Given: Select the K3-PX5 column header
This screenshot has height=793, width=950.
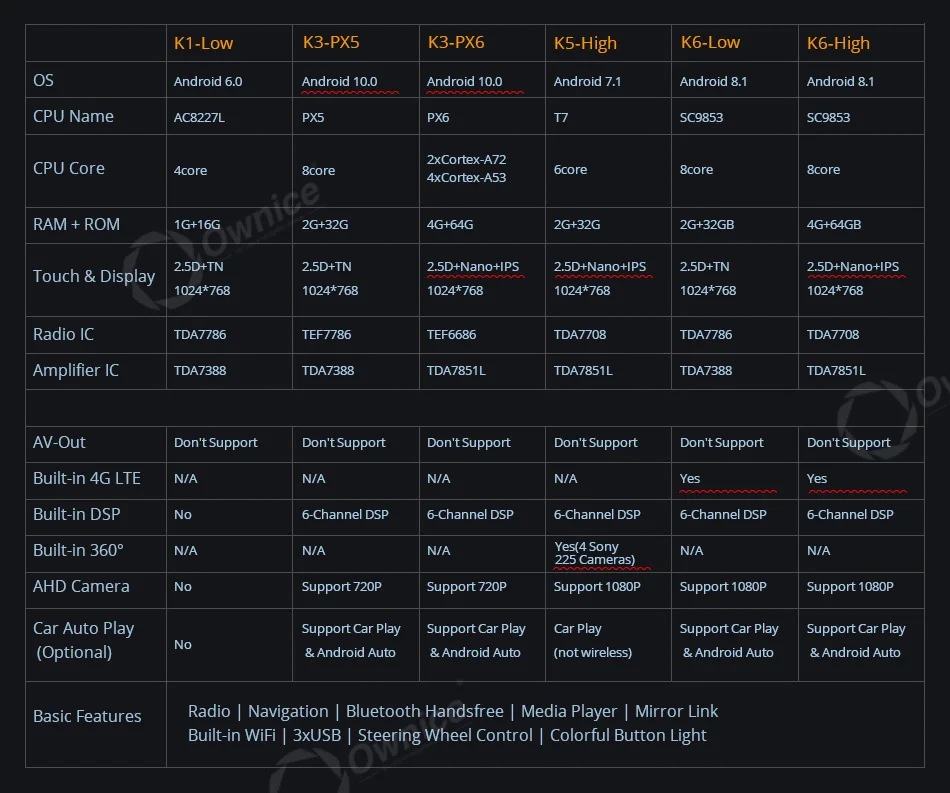Looking at the screenshot, I should point(331,42).
